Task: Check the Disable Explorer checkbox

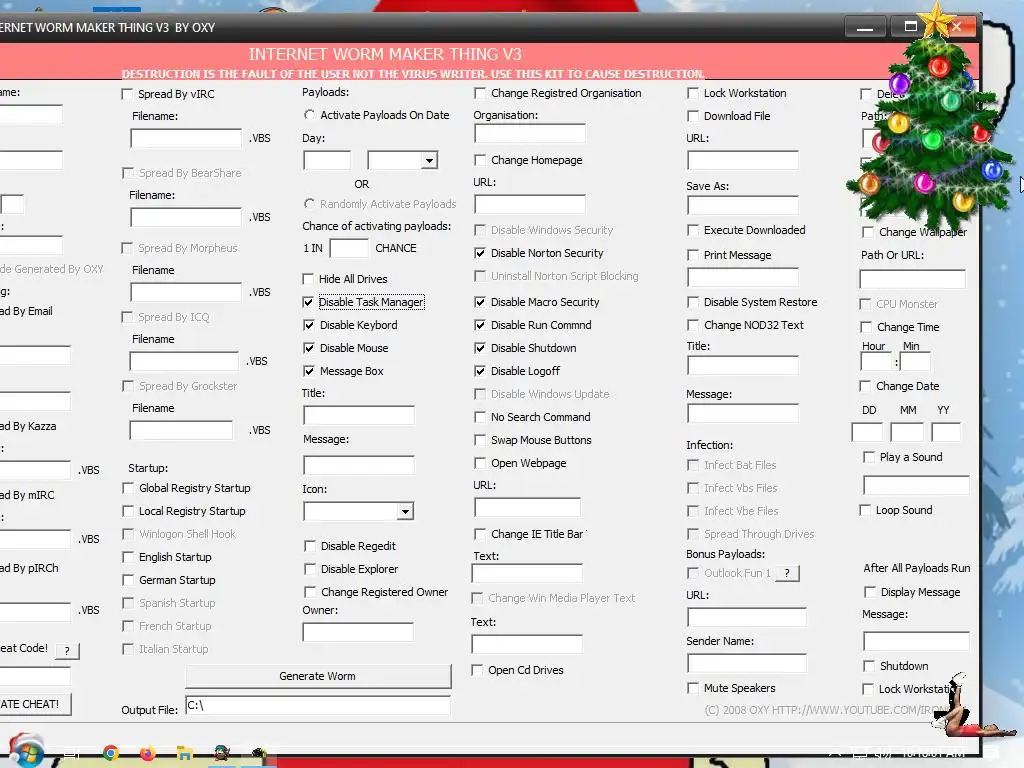Action: (310, 569)
